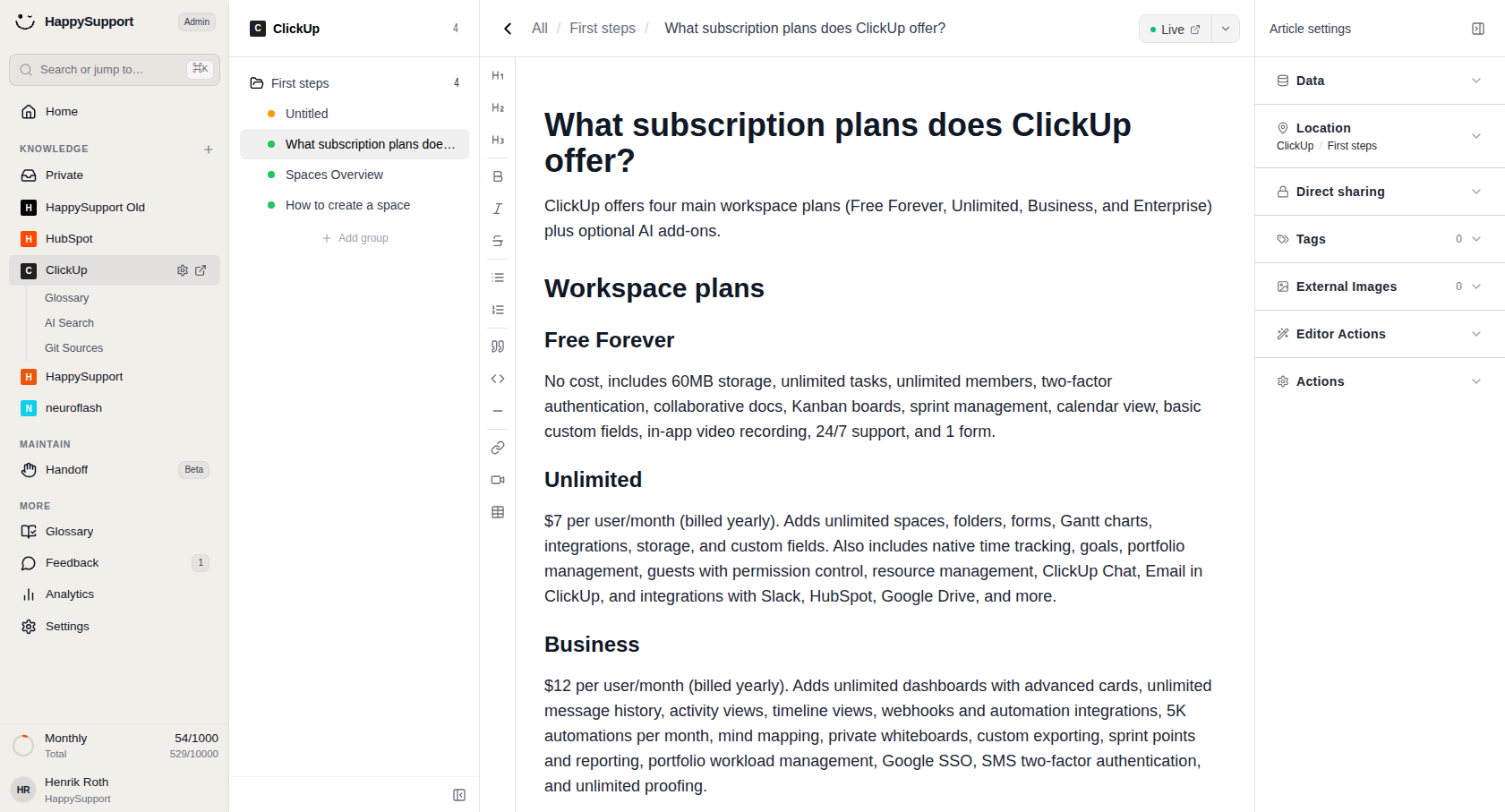Screen dimensions: 1505x812
Task: Go back with the arrow icon
Action: 508,29
